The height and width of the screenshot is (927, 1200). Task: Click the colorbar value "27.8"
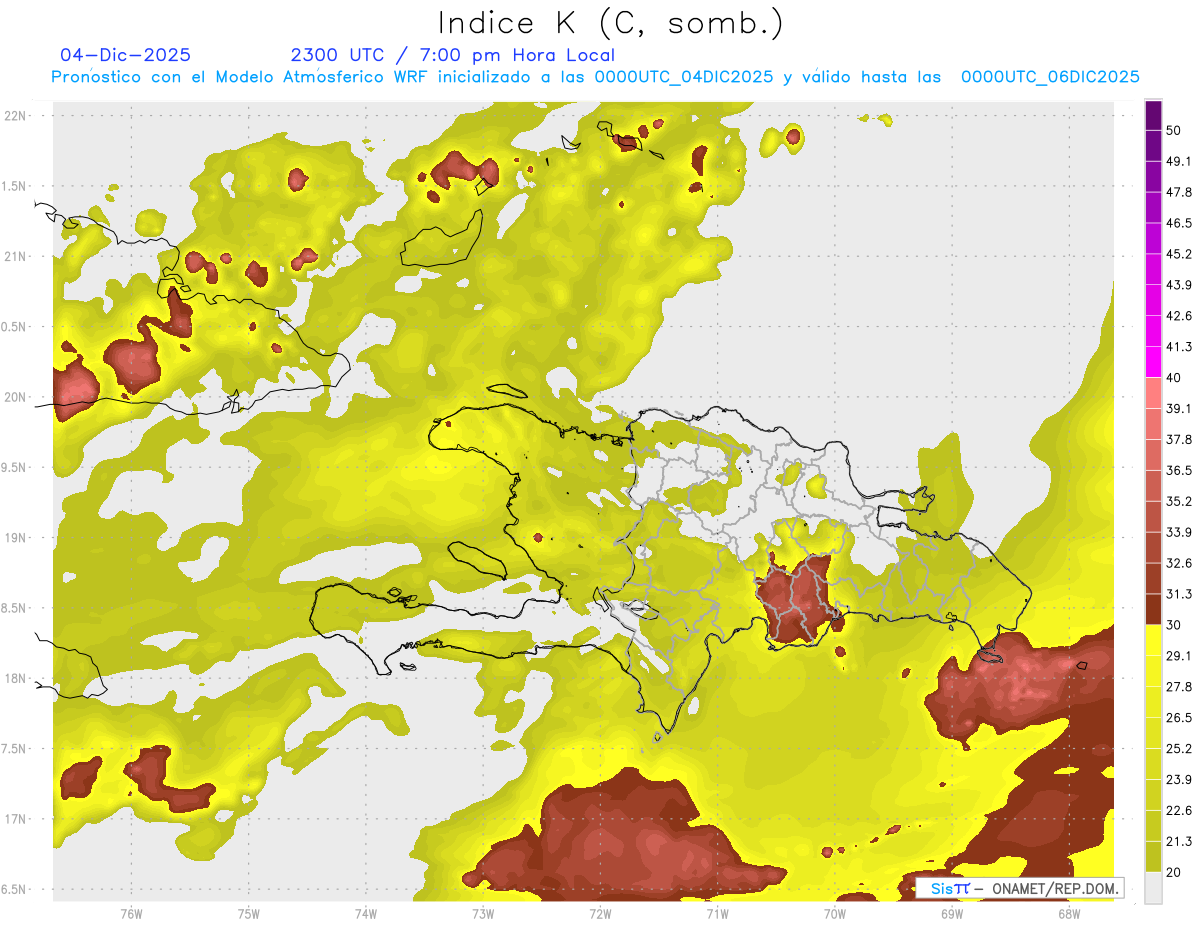tap(1179, 687)
